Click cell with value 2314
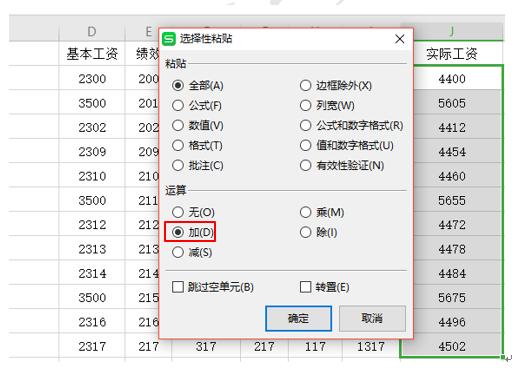The width and height of the screenshot is (516, 374). click(x=92, y=273)
